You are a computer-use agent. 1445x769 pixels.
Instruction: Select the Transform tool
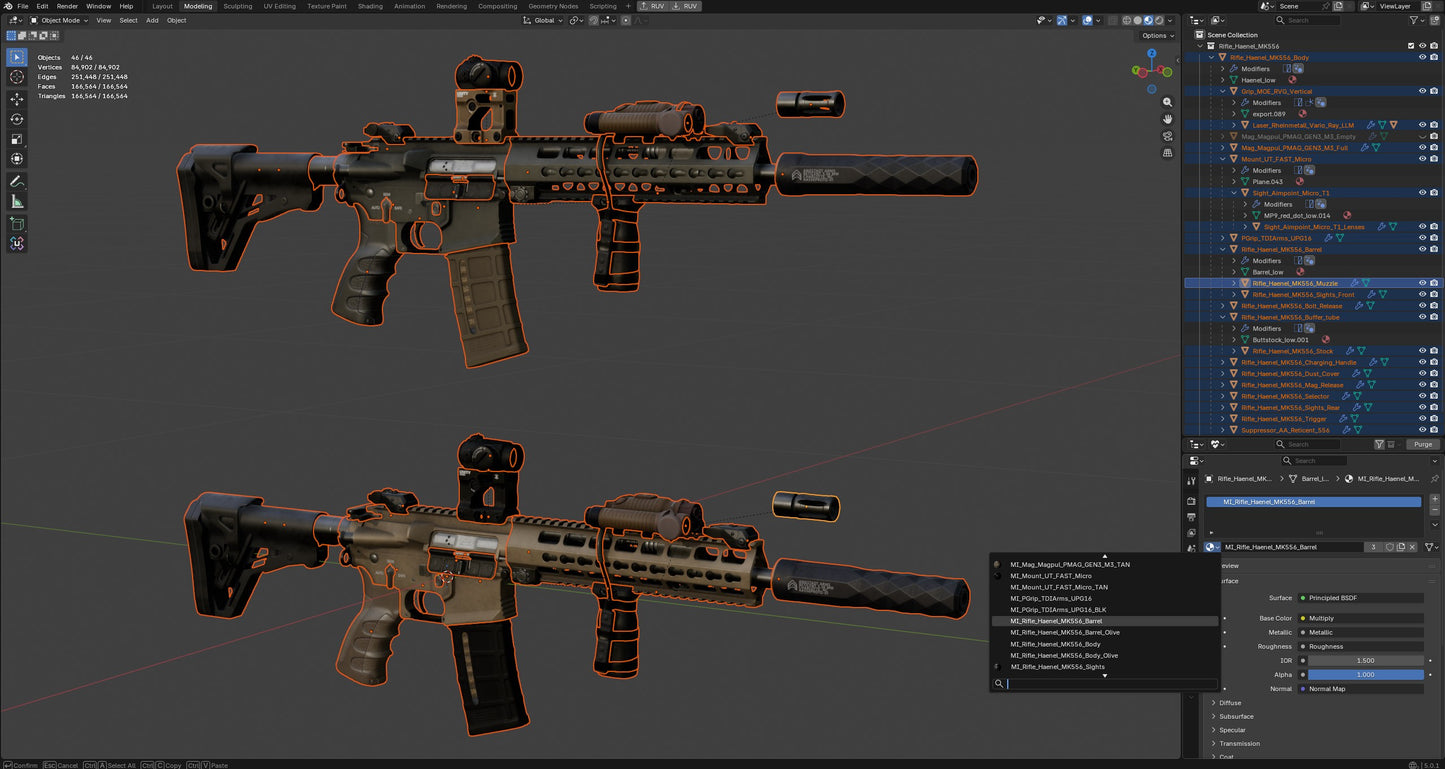(17, 159)
